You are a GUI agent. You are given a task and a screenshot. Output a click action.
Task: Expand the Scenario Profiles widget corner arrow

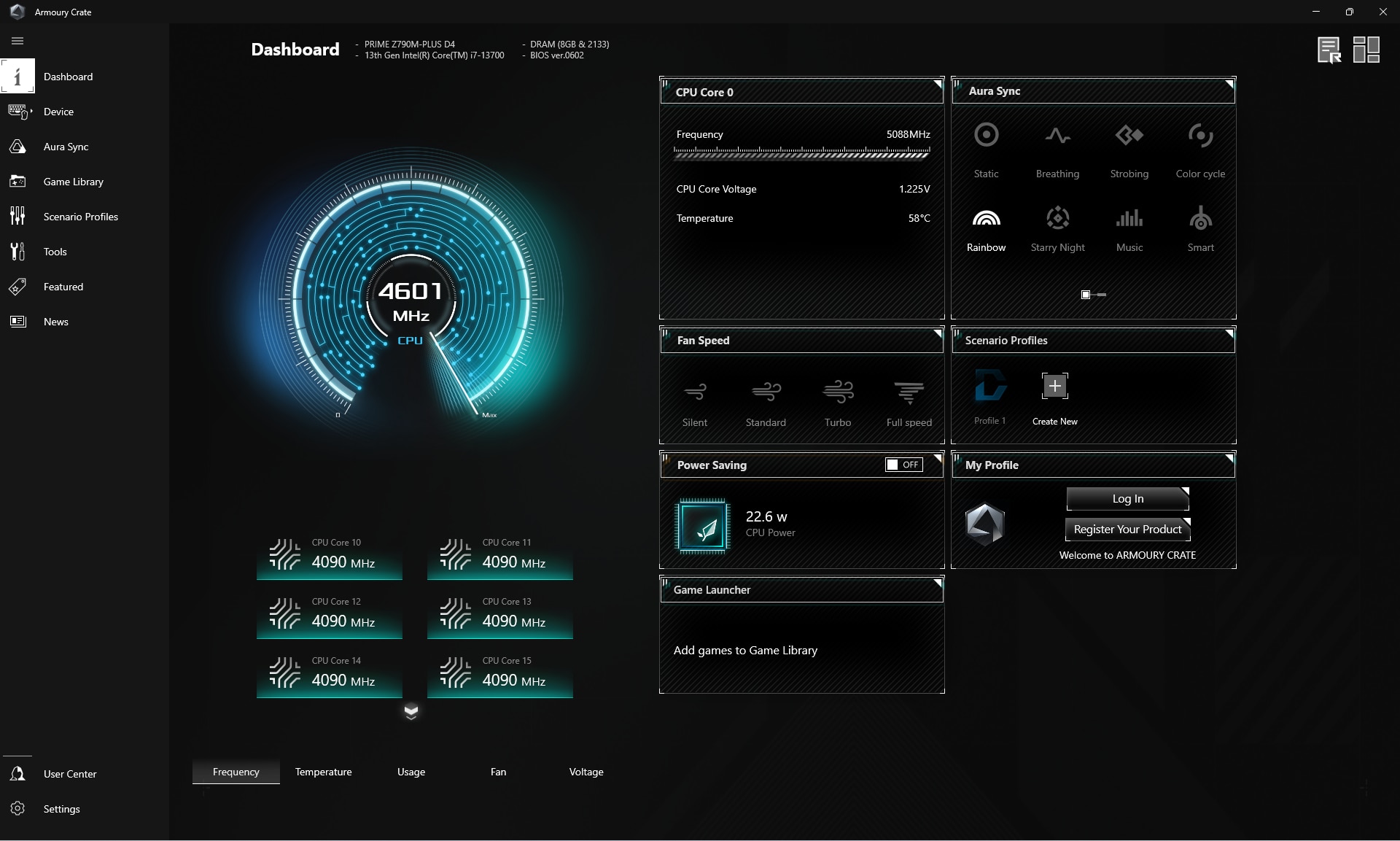pyautogui.click(x=1229, y=334)
